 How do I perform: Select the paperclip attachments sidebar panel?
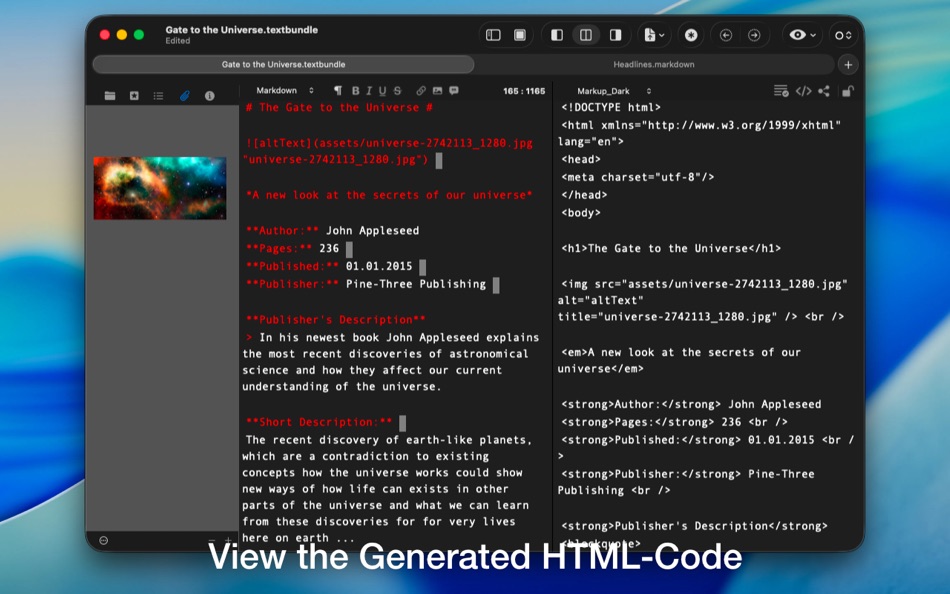tap(185, 96)
